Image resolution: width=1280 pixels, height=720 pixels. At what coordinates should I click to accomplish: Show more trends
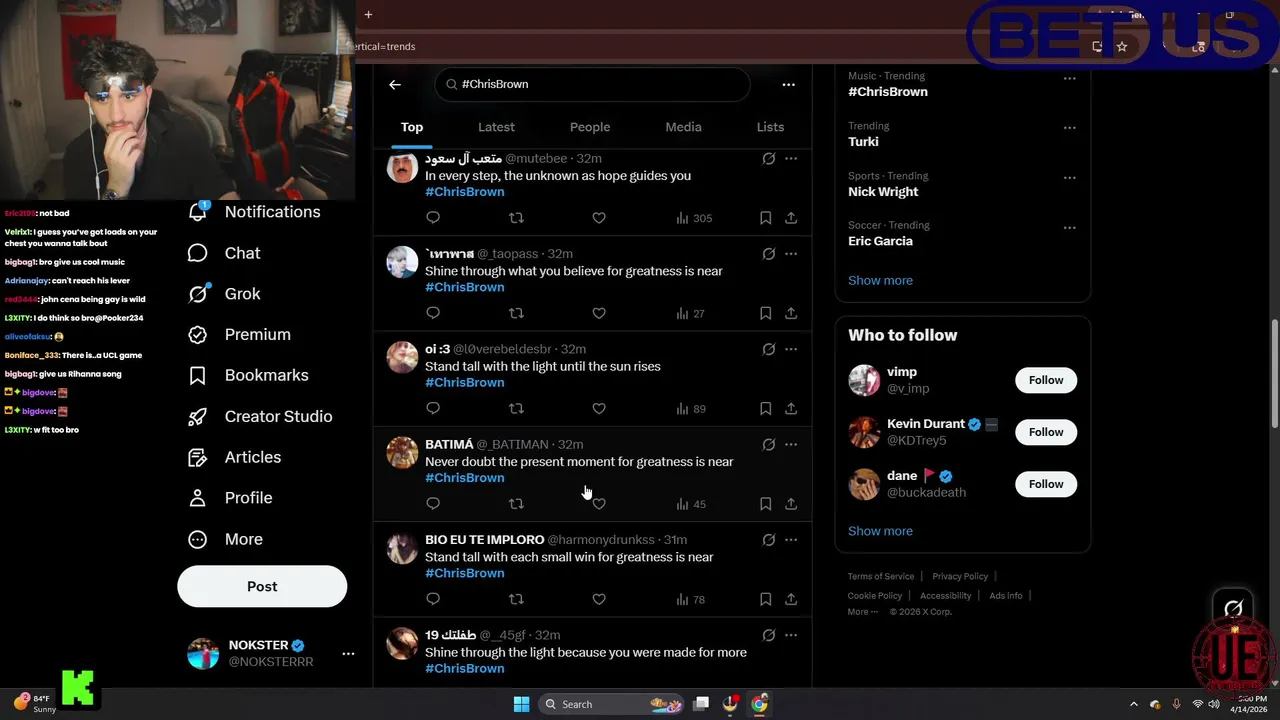[x=880, y=280]
